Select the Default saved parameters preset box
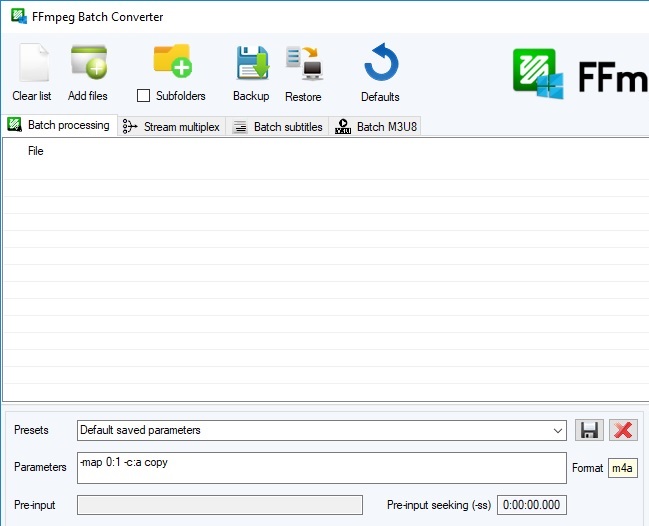 pyautogui.click(x=322, y=430)
